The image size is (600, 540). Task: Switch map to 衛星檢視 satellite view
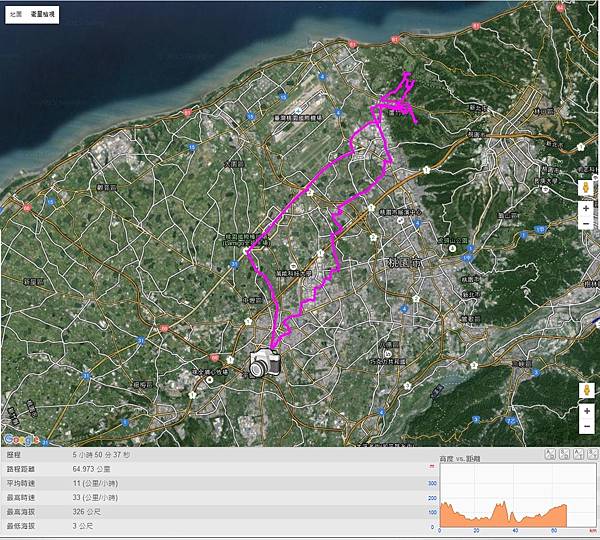point(43,15)
